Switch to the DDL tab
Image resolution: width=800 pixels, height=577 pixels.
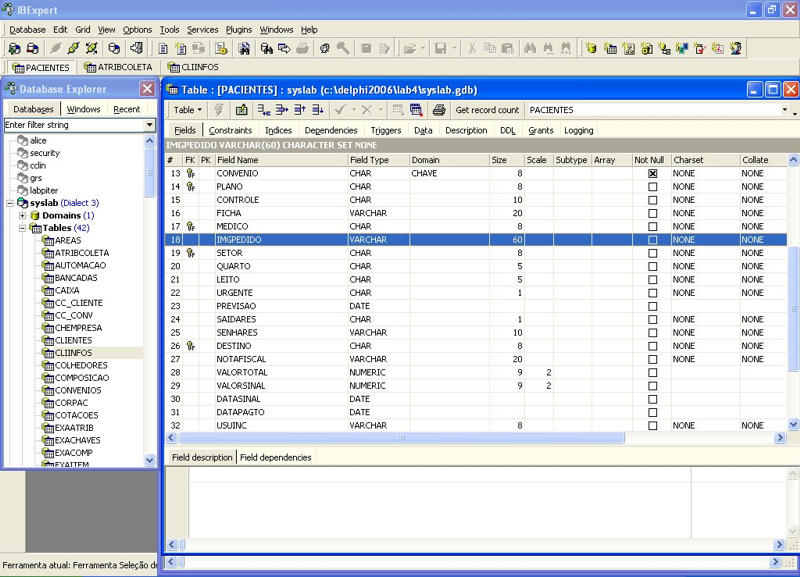pos(508,131)
